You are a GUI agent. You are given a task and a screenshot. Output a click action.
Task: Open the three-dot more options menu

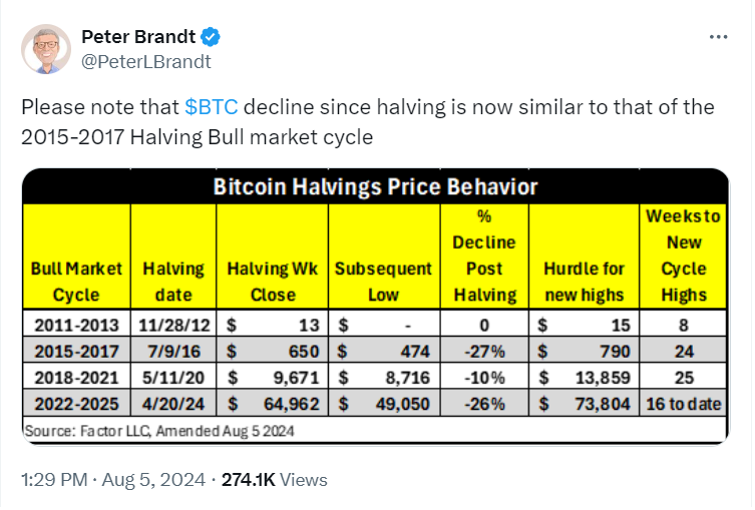[x=718, y=37]
